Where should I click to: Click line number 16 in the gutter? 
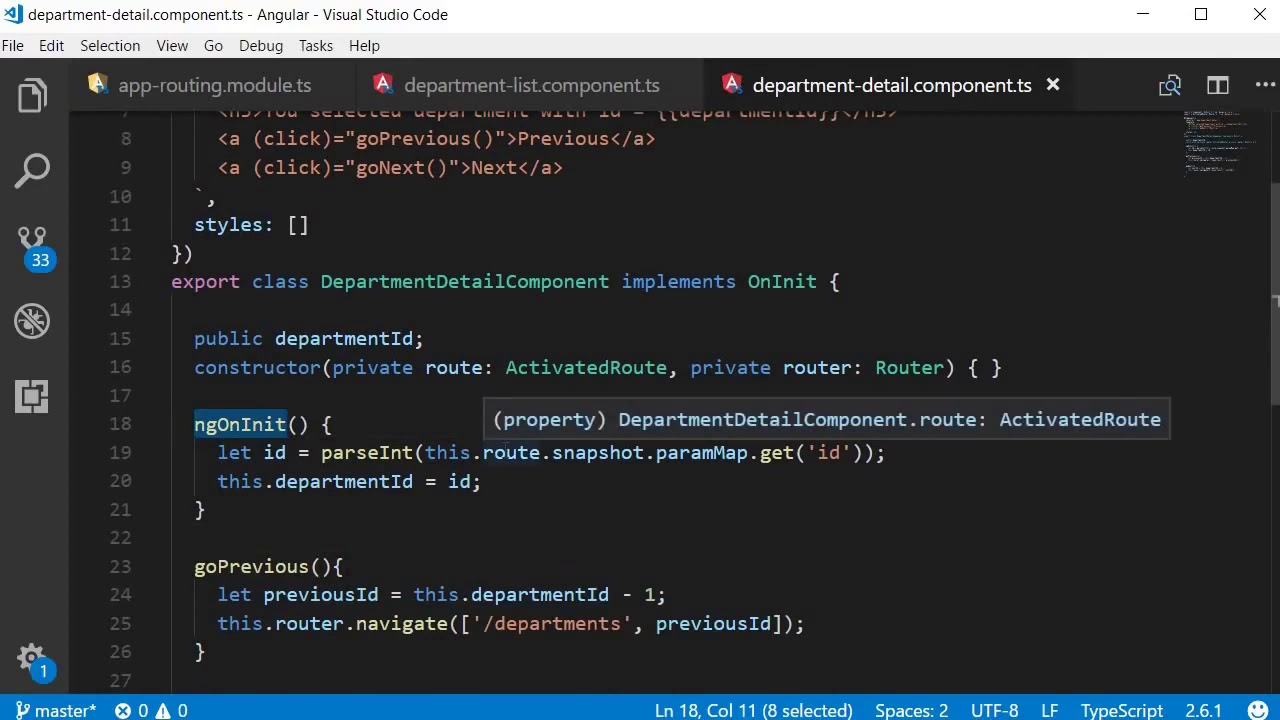coord(120,368)
